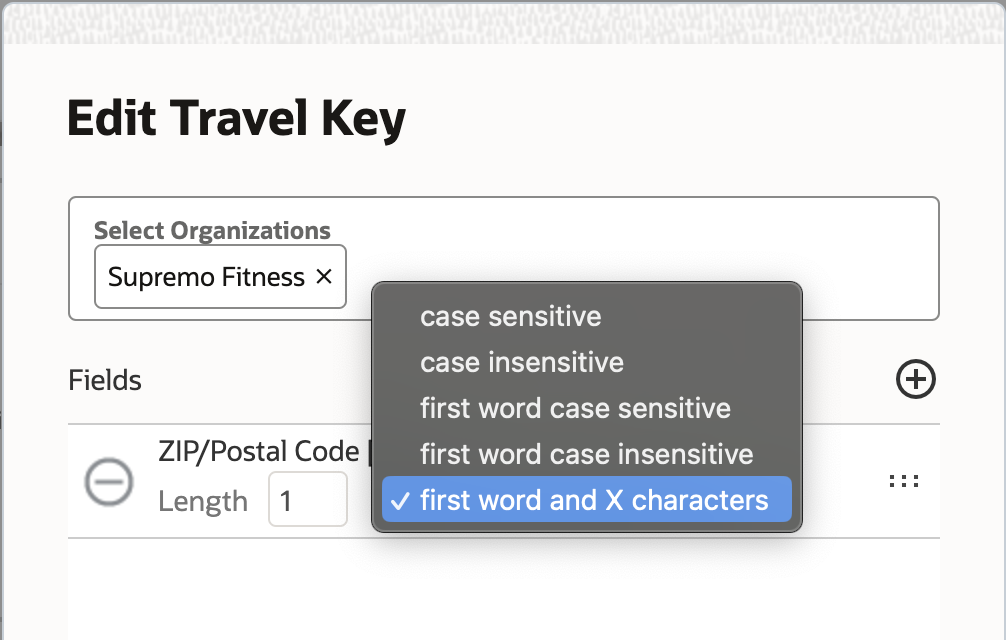The width and height of the screenshot is (1006, 640).
Task: Click the Edit Travel Key heading
Action: (x=236, y=120)
